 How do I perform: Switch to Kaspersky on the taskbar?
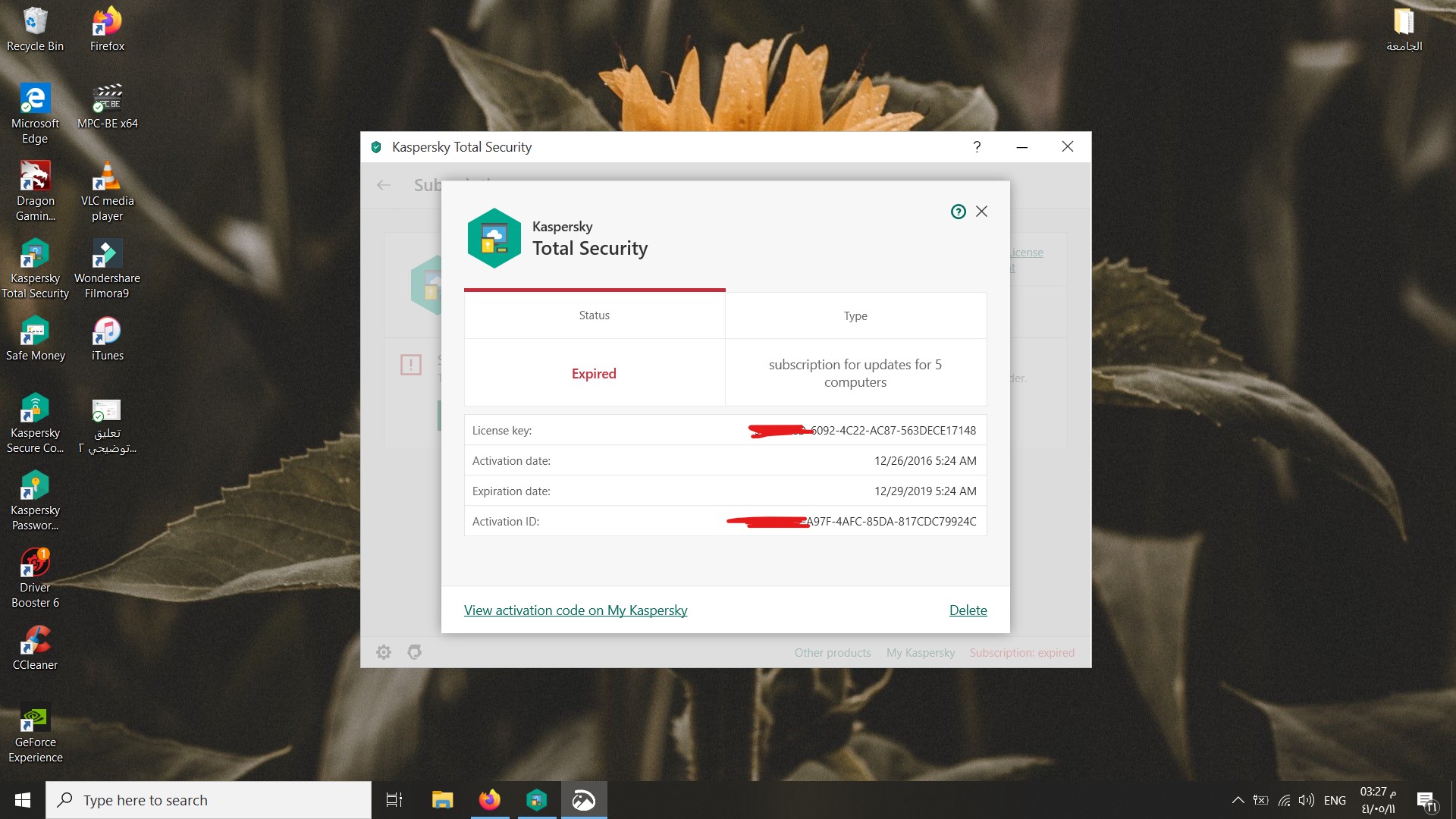[x=537, y=800]
